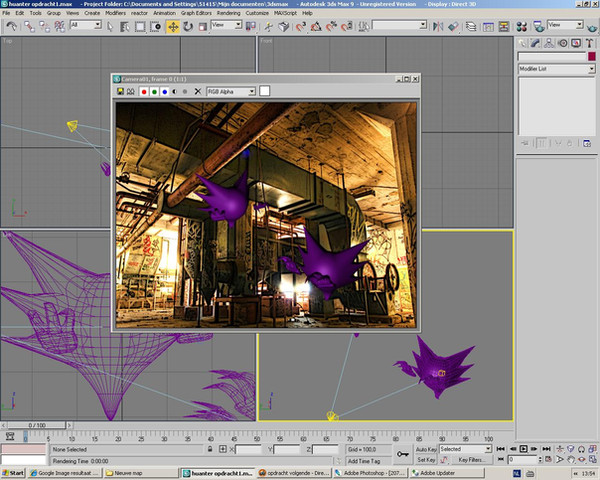Toggle the green channel in render window
This screenshot has width=600, height=480.
pos(154,92)
